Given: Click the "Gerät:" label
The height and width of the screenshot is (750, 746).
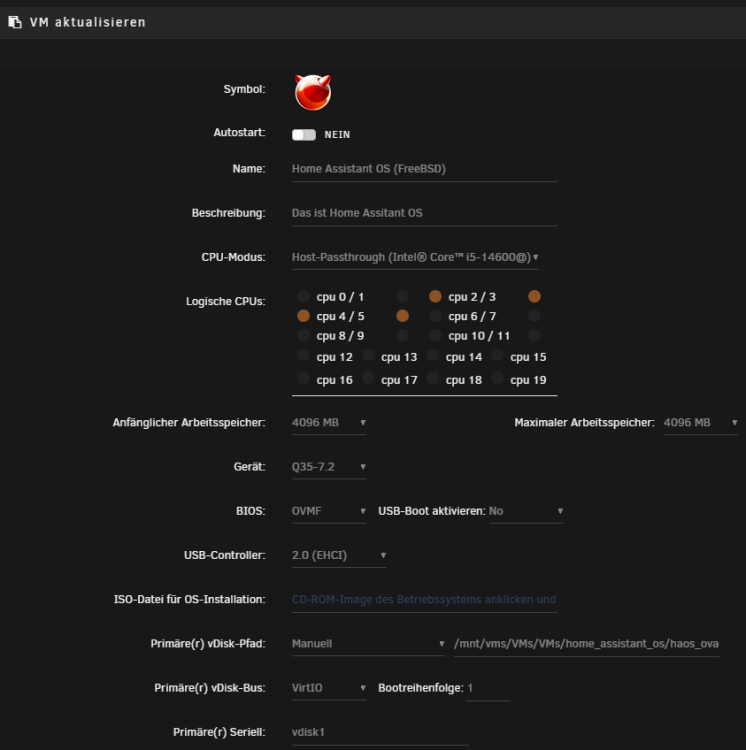Looking at the screenshot, I should 250,467.
